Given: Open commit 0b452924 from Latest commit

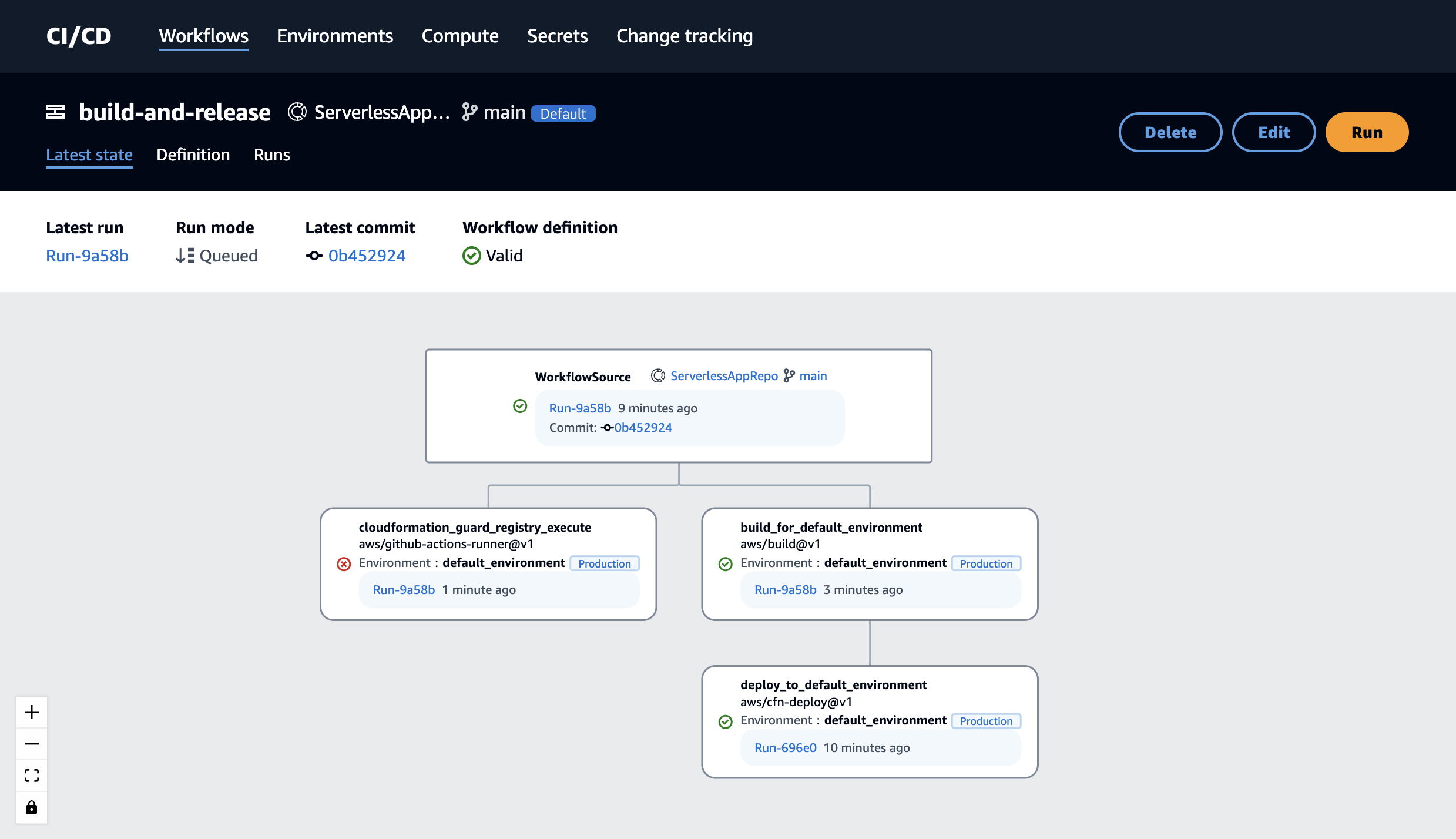Looking at the screenshot, I should pos(367,255).
